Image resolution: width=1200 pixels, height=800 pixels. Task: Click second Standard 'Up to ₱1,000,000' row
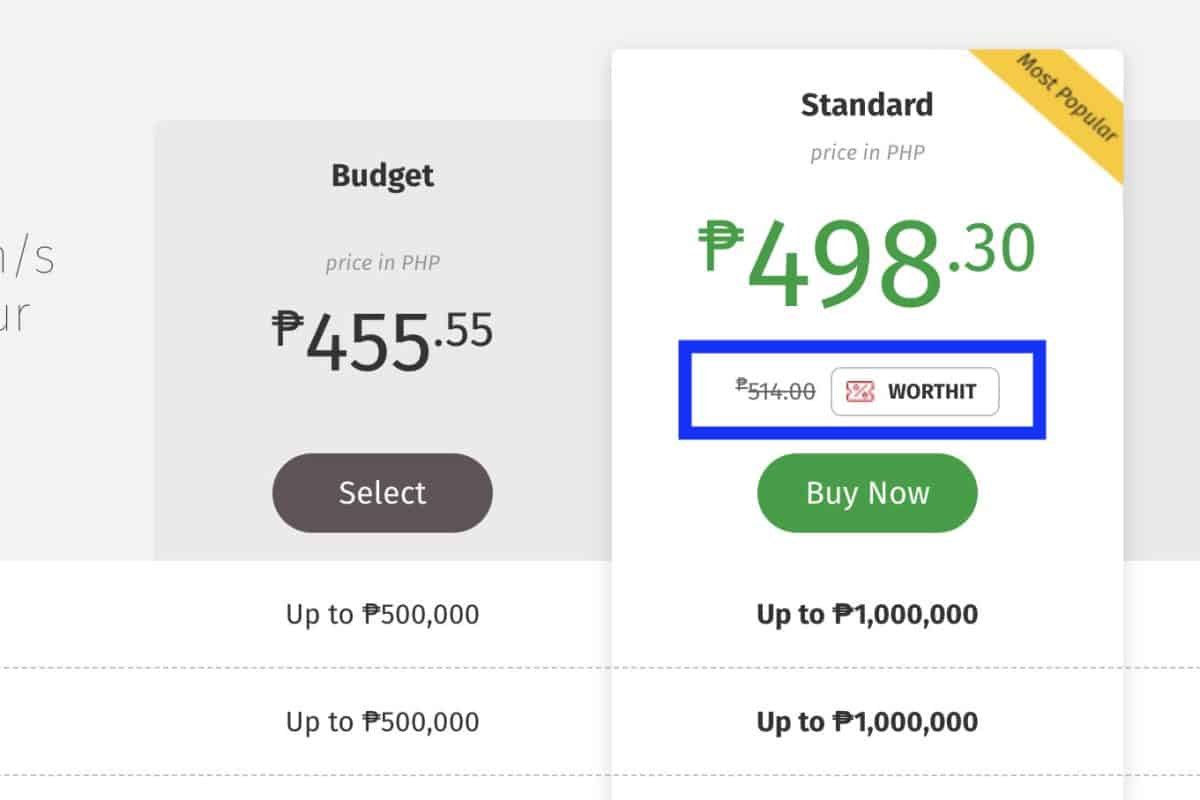867,721
